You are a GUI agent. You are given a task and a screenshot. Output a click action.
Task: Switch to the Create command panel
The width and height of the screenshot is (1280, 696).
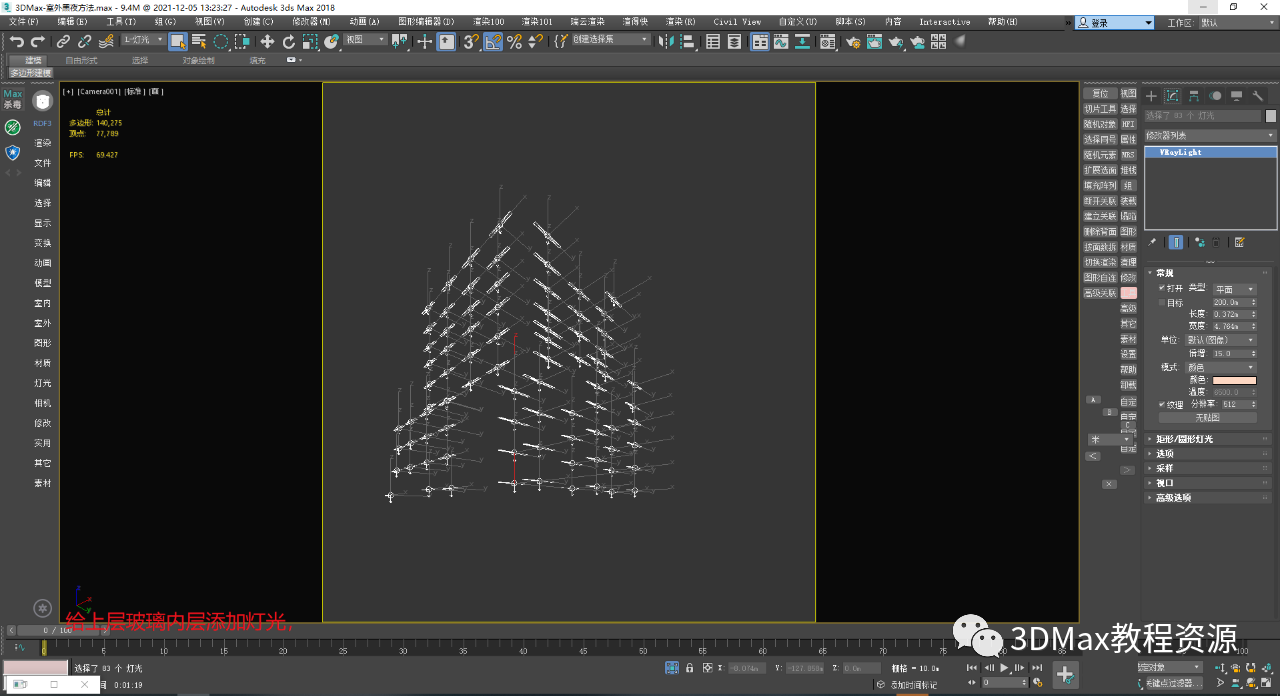pyautogui.click(x=1151, y=95)
